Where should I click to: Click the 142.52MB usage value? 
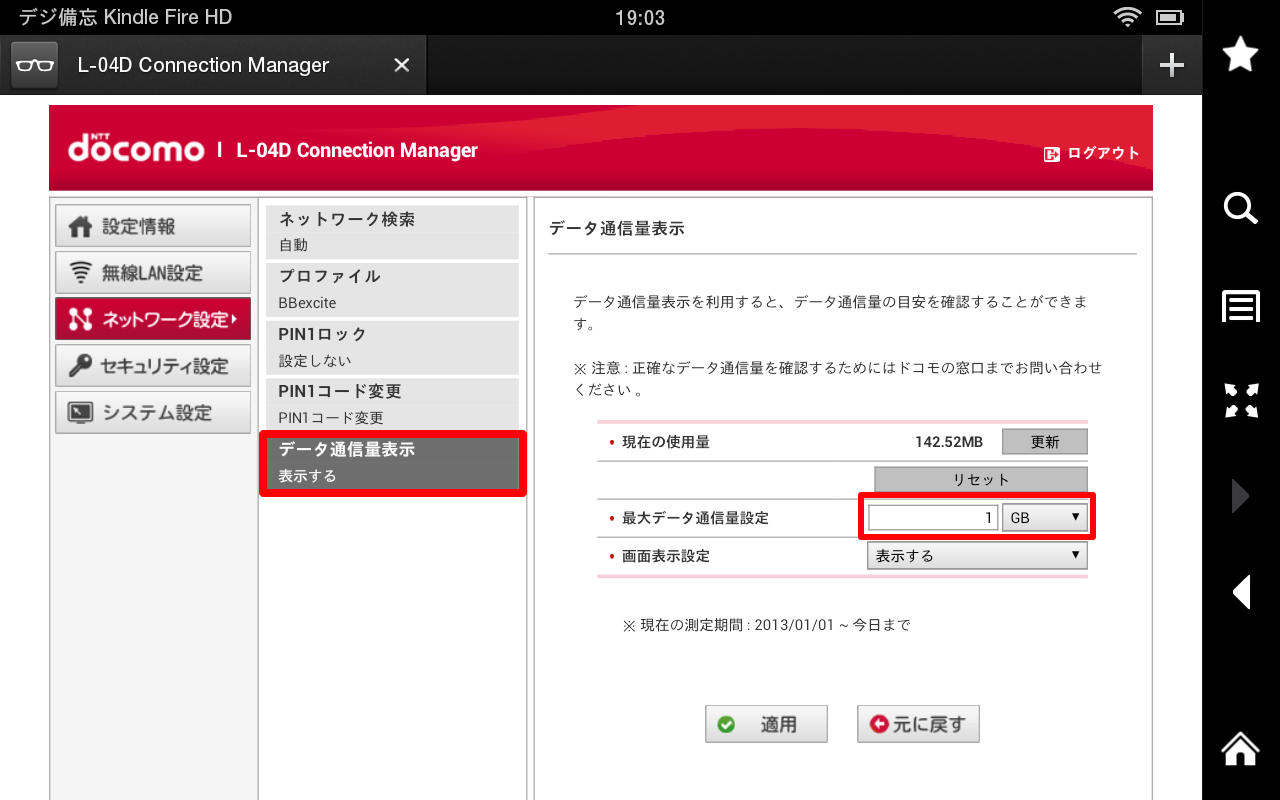(x=949, y=442)
